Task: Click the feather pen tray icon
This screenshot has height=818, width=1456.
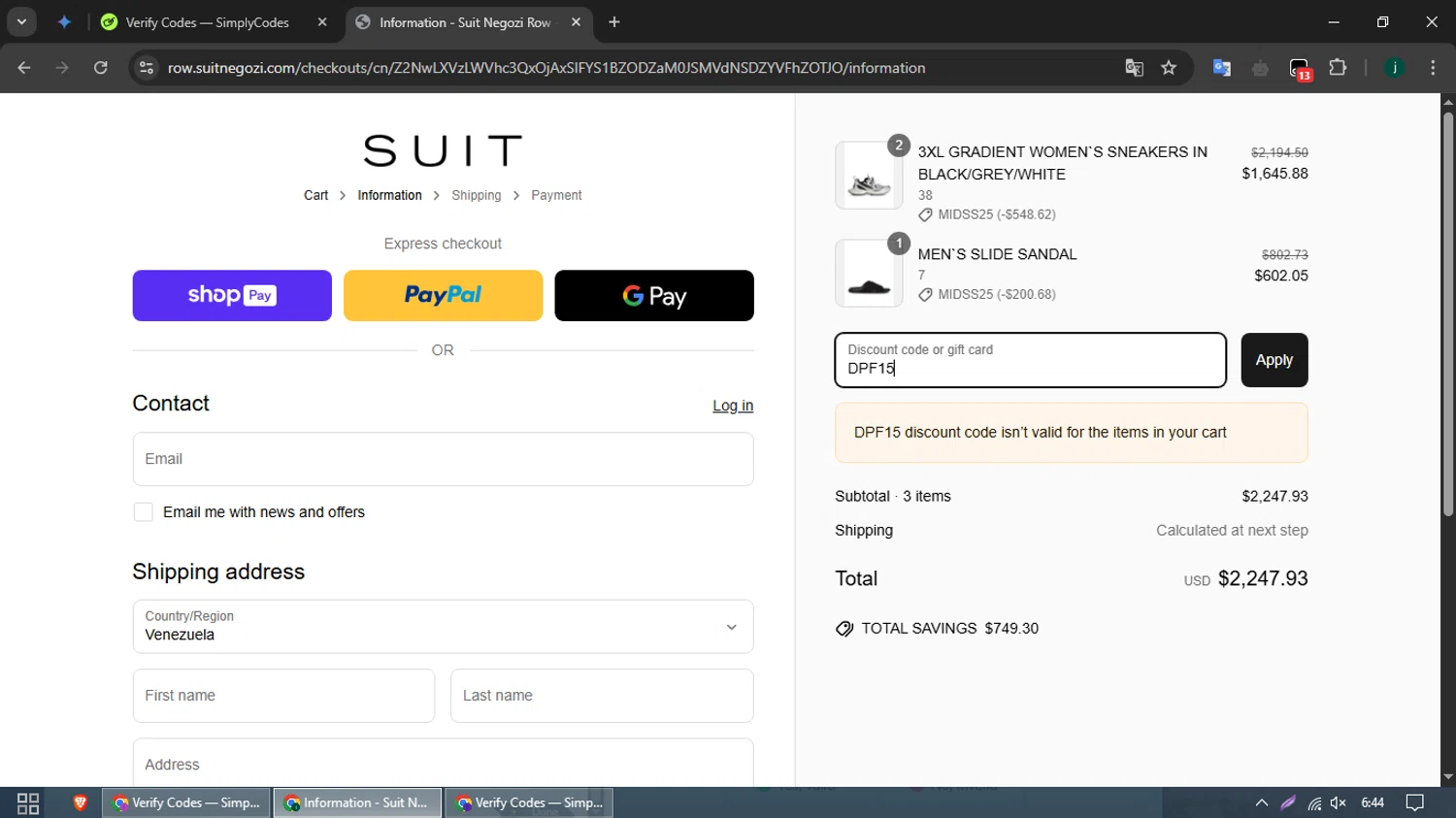Action: point(1288,802)
